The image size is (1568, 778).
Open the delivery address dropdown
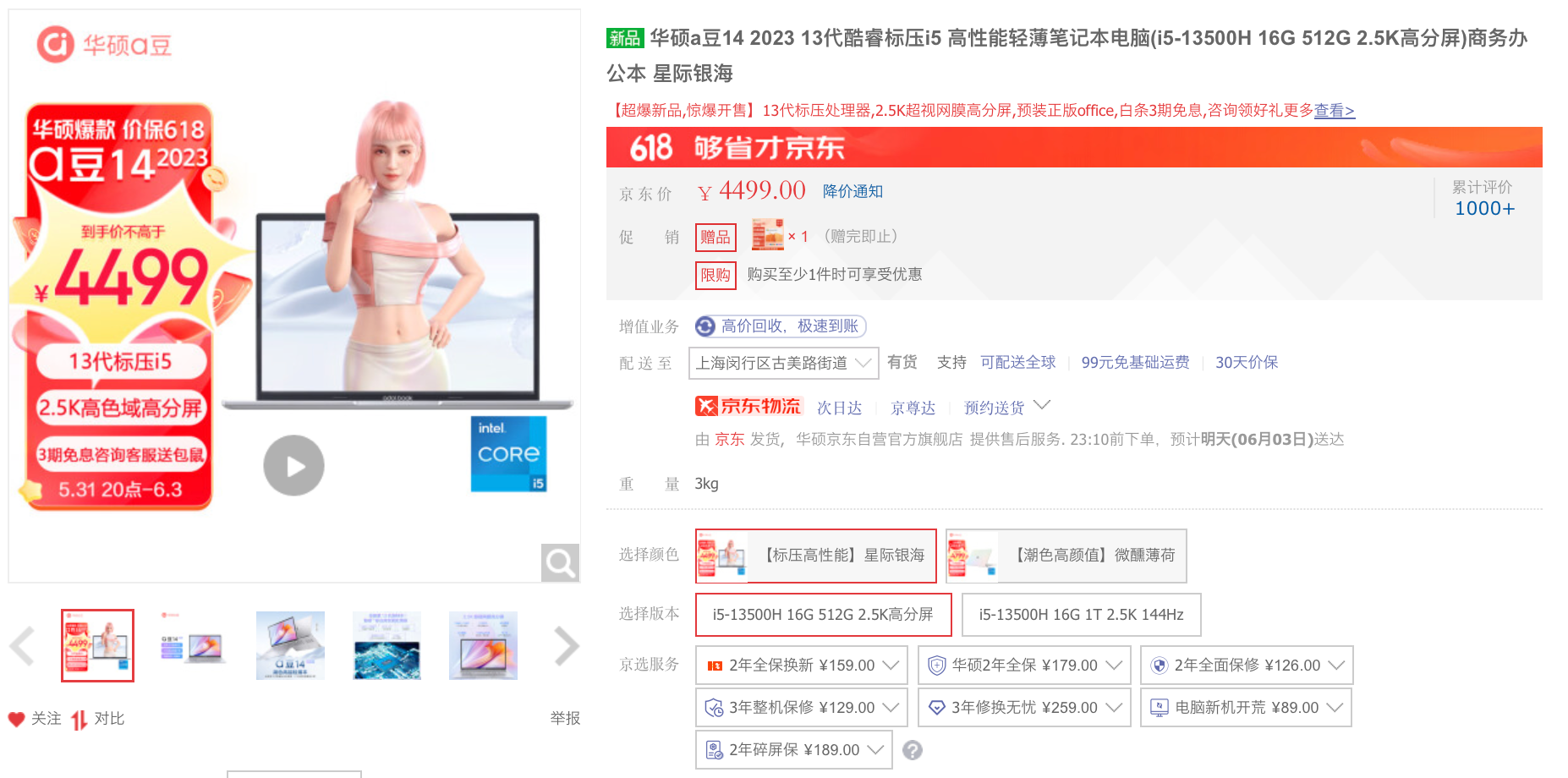pos(783,363)
